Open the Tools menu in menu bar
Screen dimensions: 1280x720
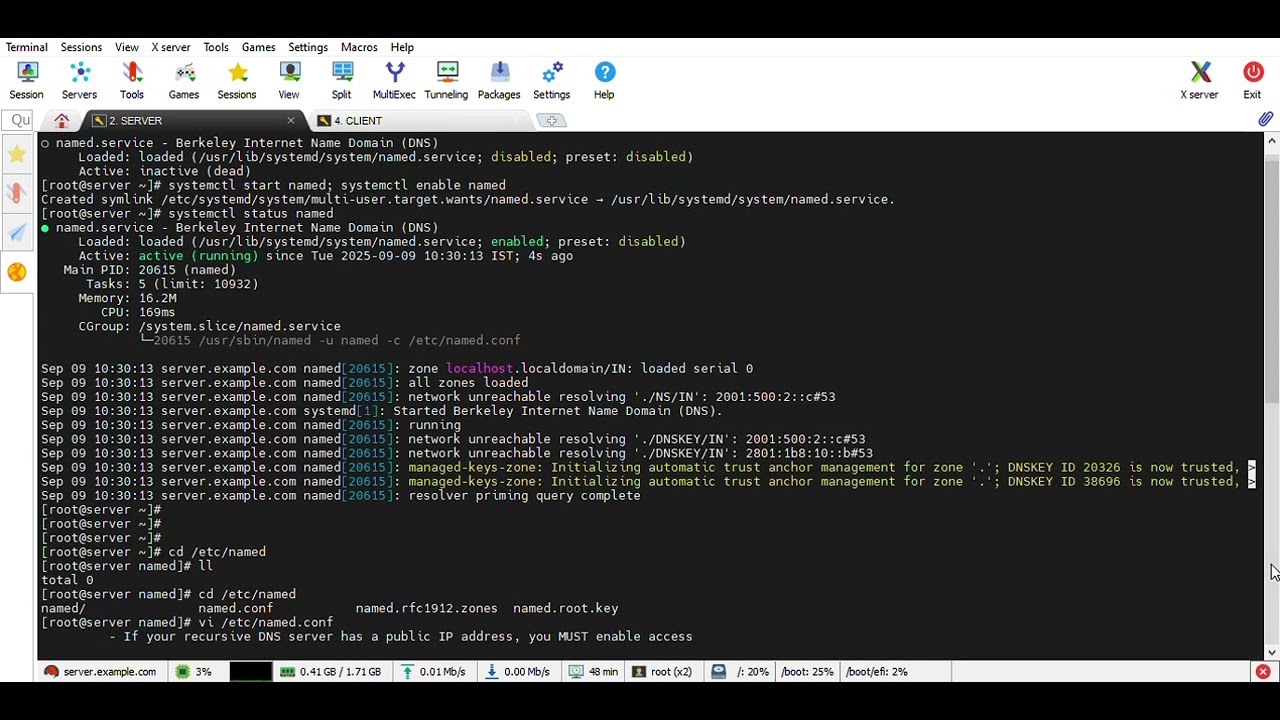click(216, 47)
